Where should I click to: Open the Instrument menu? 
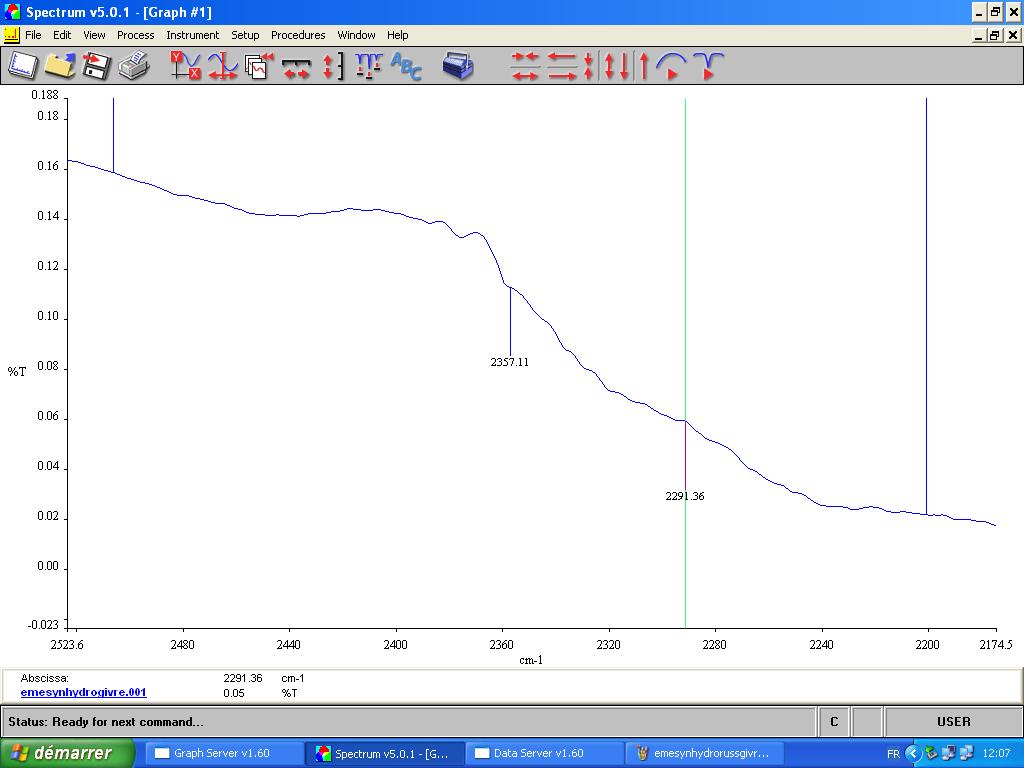click(192, 35)
